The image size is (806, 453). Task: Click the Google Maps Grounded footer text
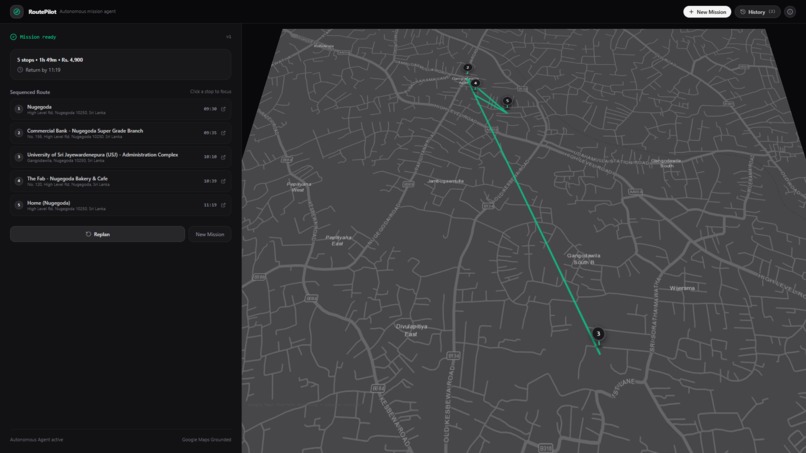[206, 440]
